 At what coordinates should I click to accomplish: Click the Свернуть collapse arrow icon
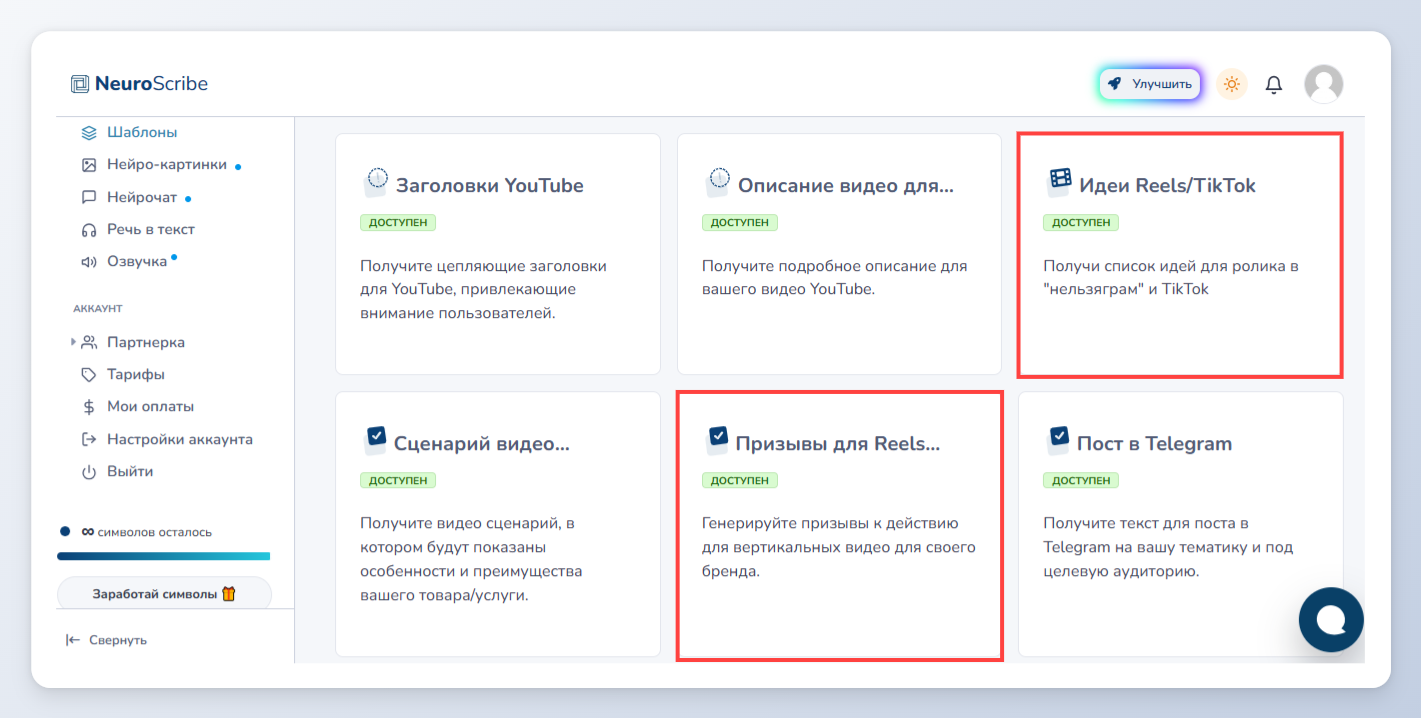pos(73,640)
